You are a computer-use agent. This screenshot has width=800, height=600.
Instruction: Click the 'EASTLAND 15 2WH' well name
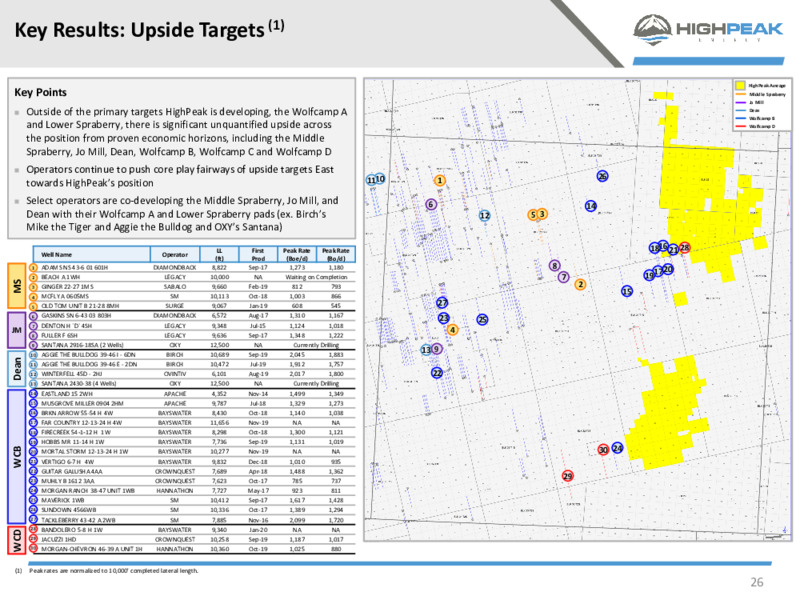[x=67, y=394]
